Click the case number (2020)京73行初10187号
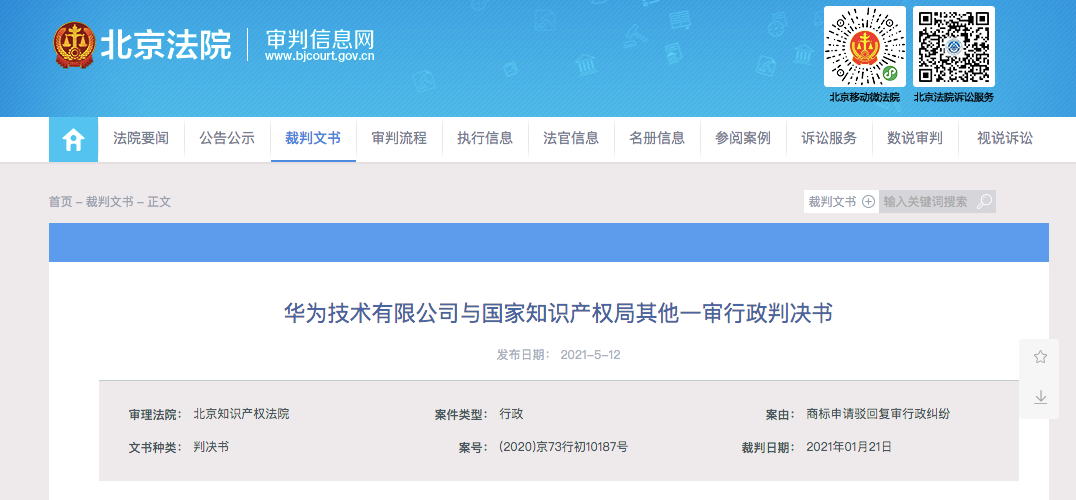 (x=563, y=447)
